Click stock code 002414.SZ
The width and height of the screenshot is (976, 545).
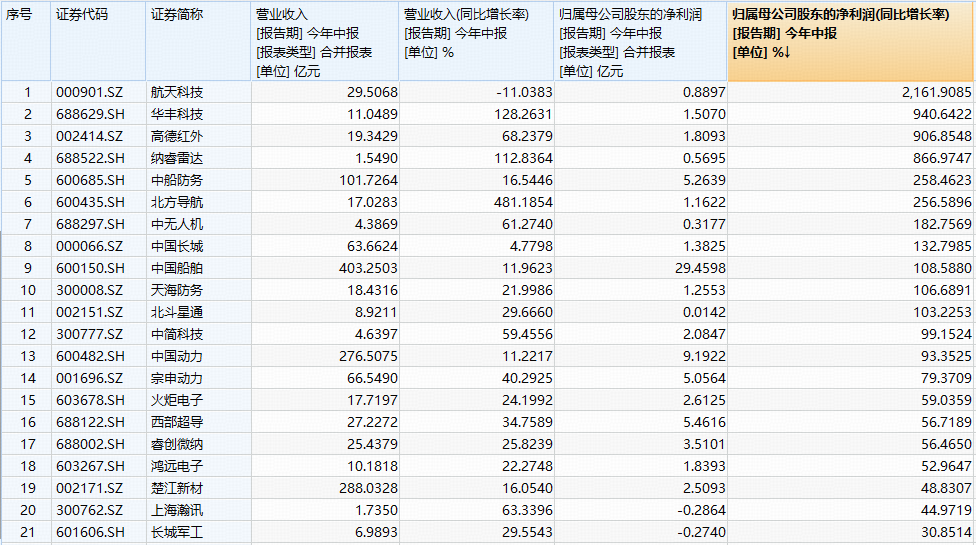90,136
